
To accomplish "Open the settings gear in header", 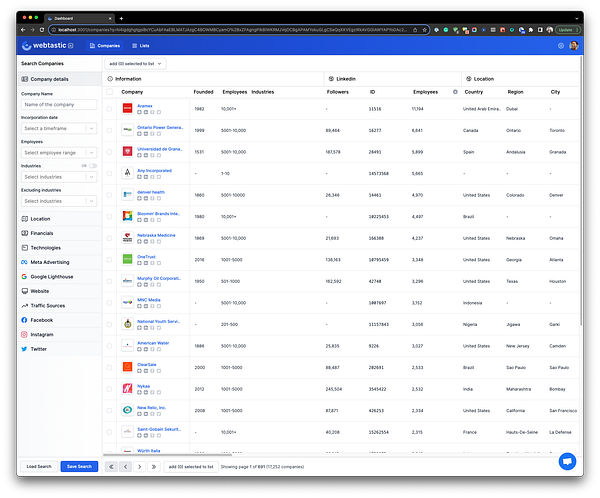I will click(561, 46).
